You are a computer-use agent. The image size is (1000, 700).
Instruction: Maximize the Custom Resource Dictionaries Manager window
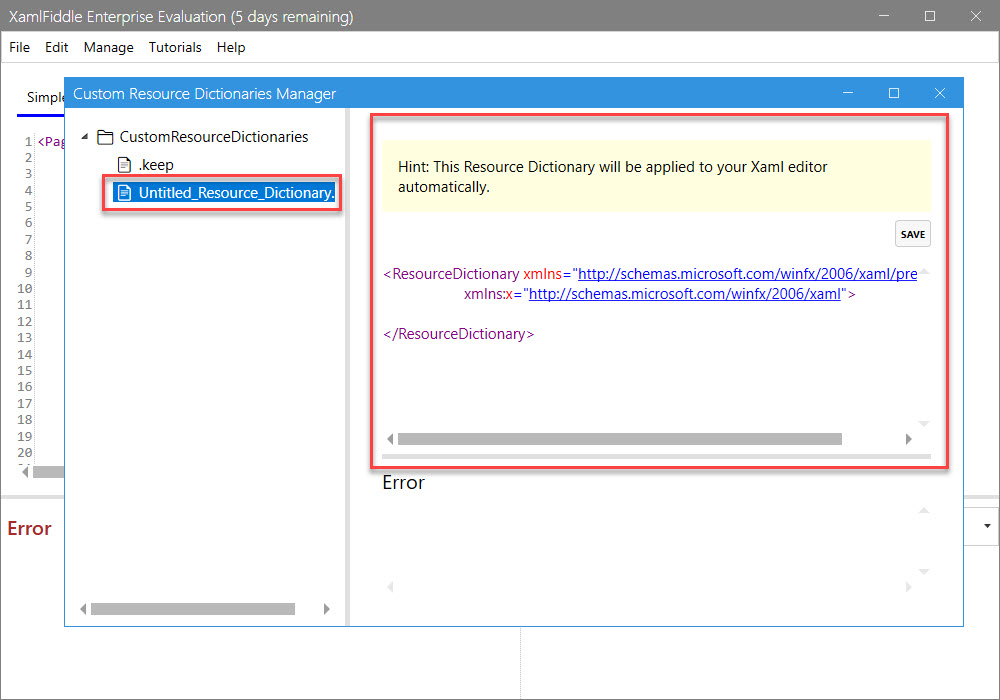(893, 93)
